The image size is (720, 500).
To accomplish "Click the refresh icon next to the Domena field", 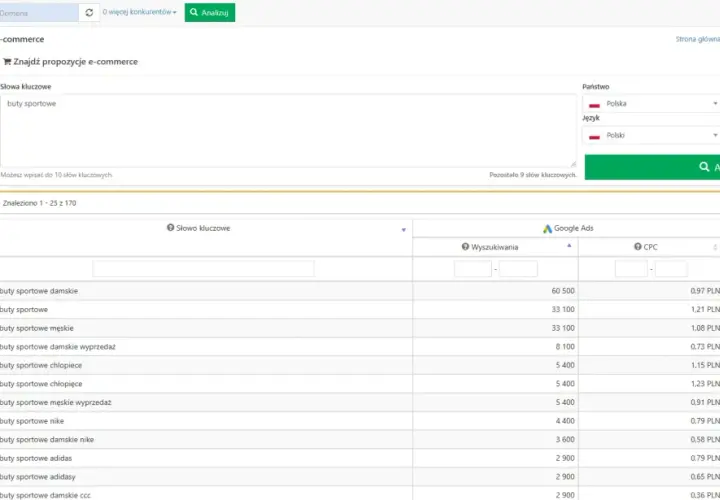I will 89,13.
